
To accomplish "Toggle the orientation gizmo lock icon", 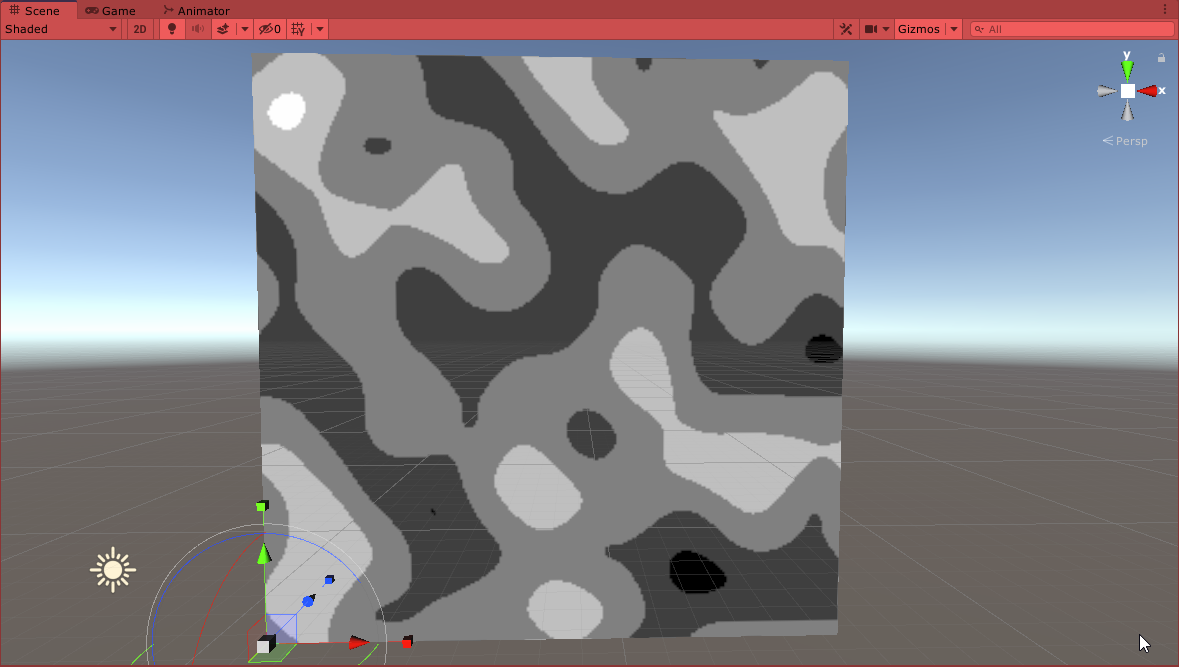I will (1161, 57).
